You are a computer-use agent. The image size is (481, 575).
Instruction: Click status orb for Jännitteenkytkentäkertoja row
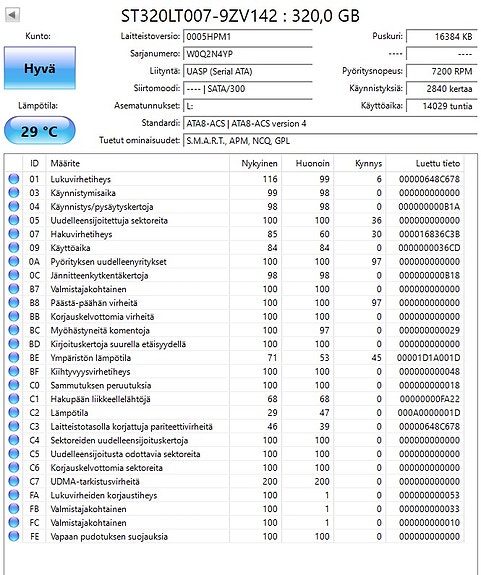coord(14,275)
